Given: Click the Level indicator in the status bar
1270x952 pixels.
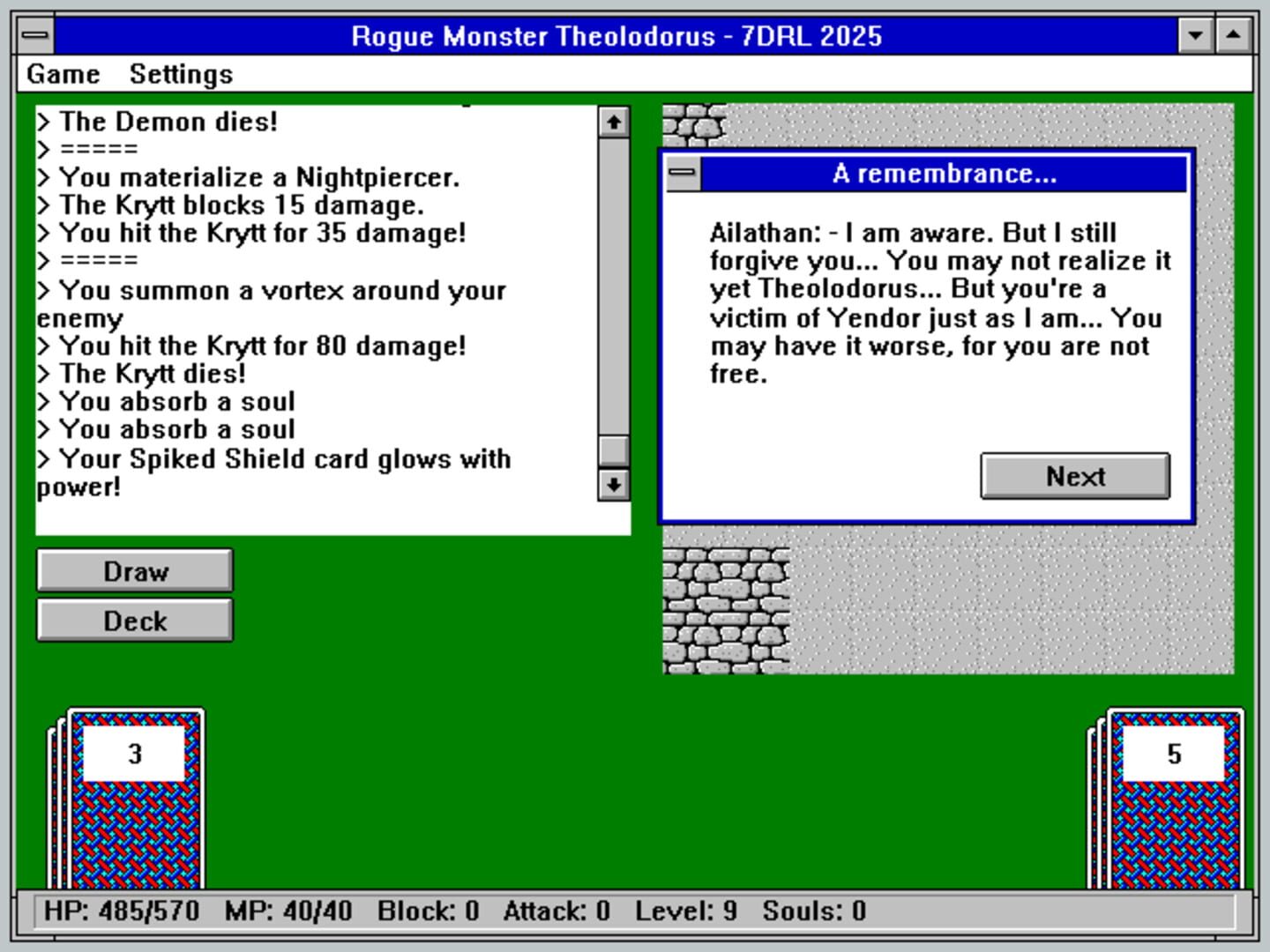Looking at the screenshot, I should [687, 911].
